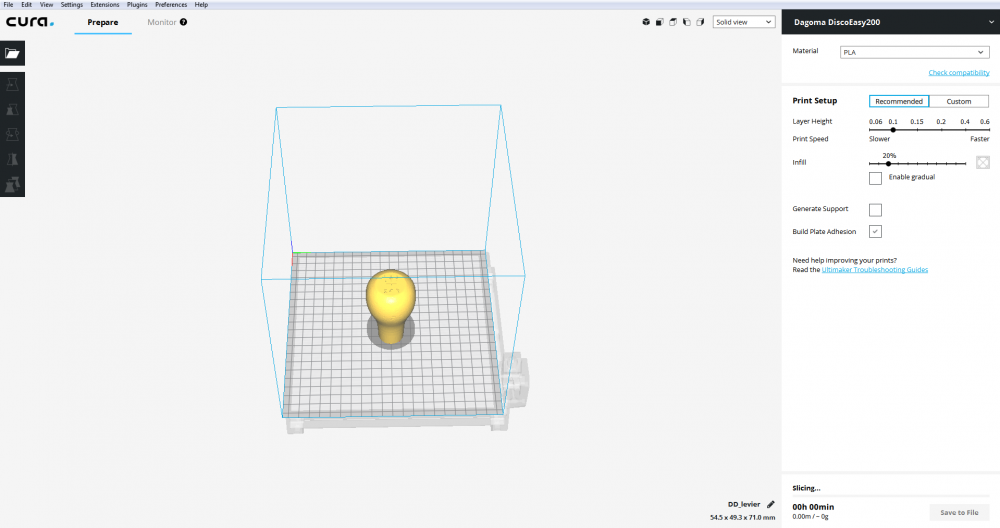This screenshot has height=528, width=1000.
Task: Select the Per Model Settings tool
Action: coord(12,184)
